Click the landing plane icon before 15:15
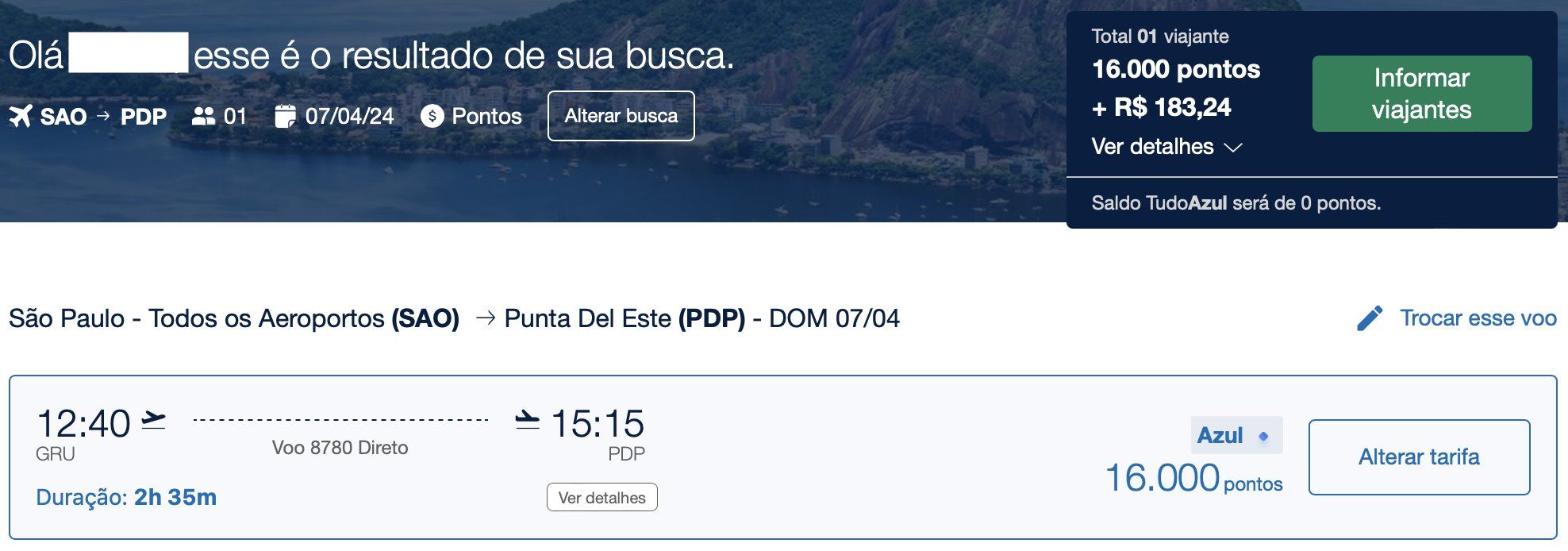Viewport: 1568px width, 551px height. click(x=527, y=420)
